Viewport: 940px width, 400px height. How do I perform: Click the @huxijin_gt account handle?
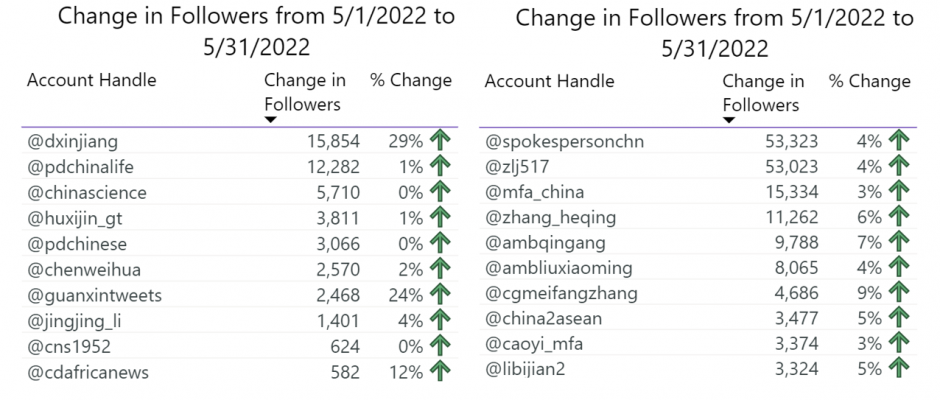[x=74, y=218]
